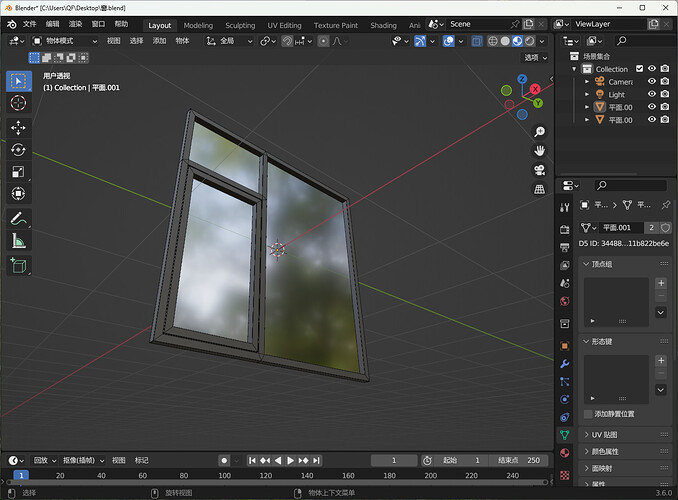
Task: Click frame 120 on the timeline
Action: [266, 476]
